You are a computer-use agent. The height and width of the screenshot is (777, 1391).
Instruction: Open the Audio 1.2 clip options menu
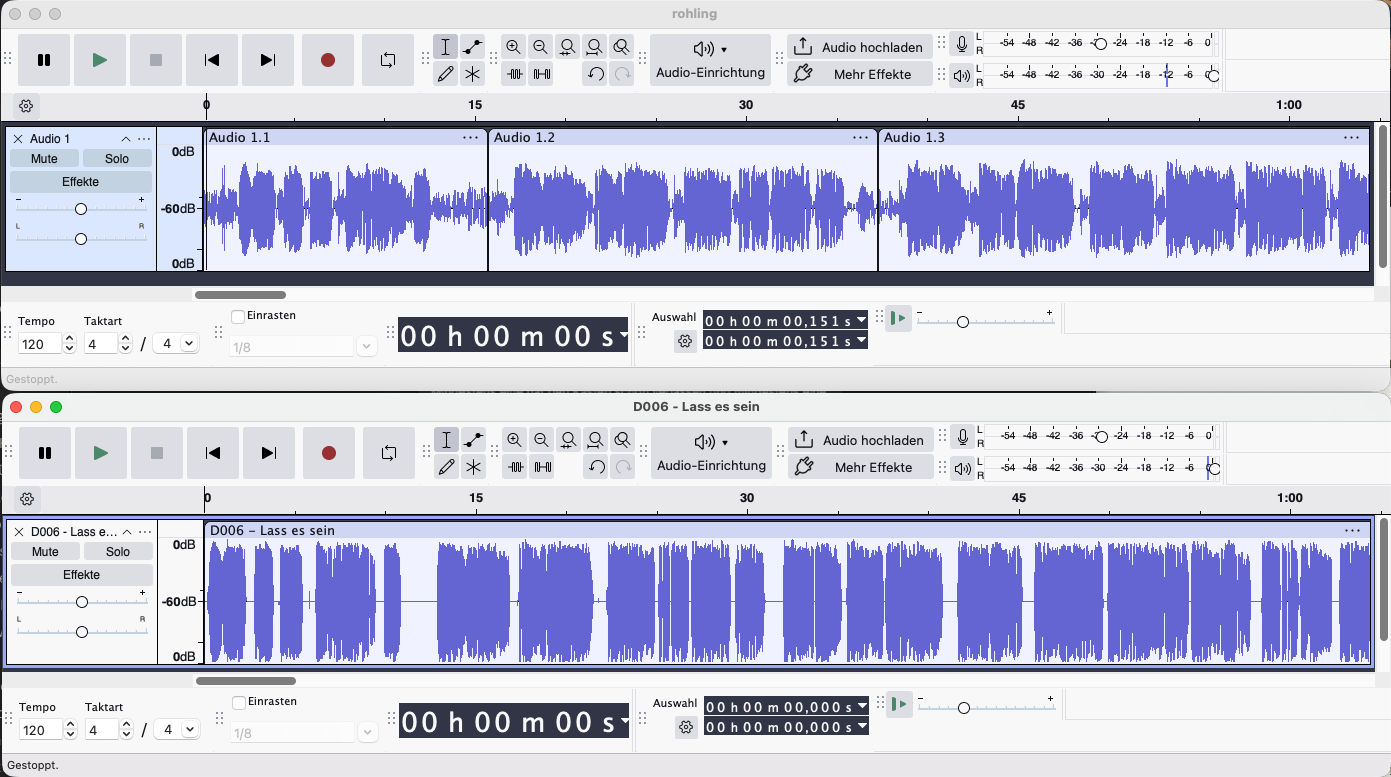point(861,138)
